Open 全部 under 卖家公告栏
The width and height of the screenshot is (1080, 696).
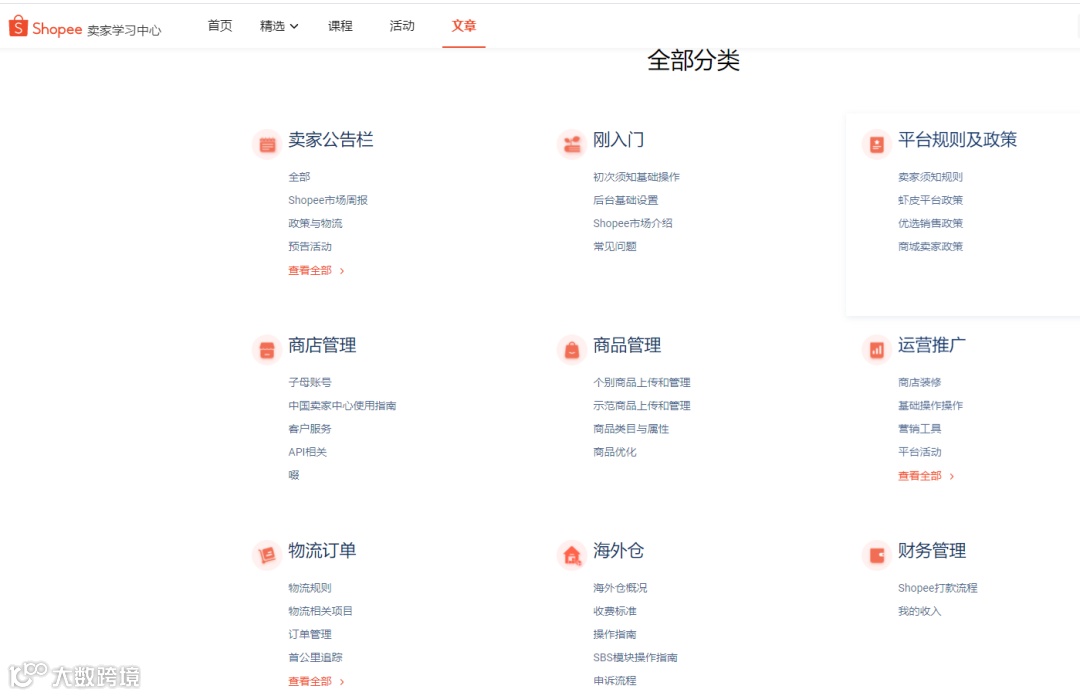coord(299,177)
